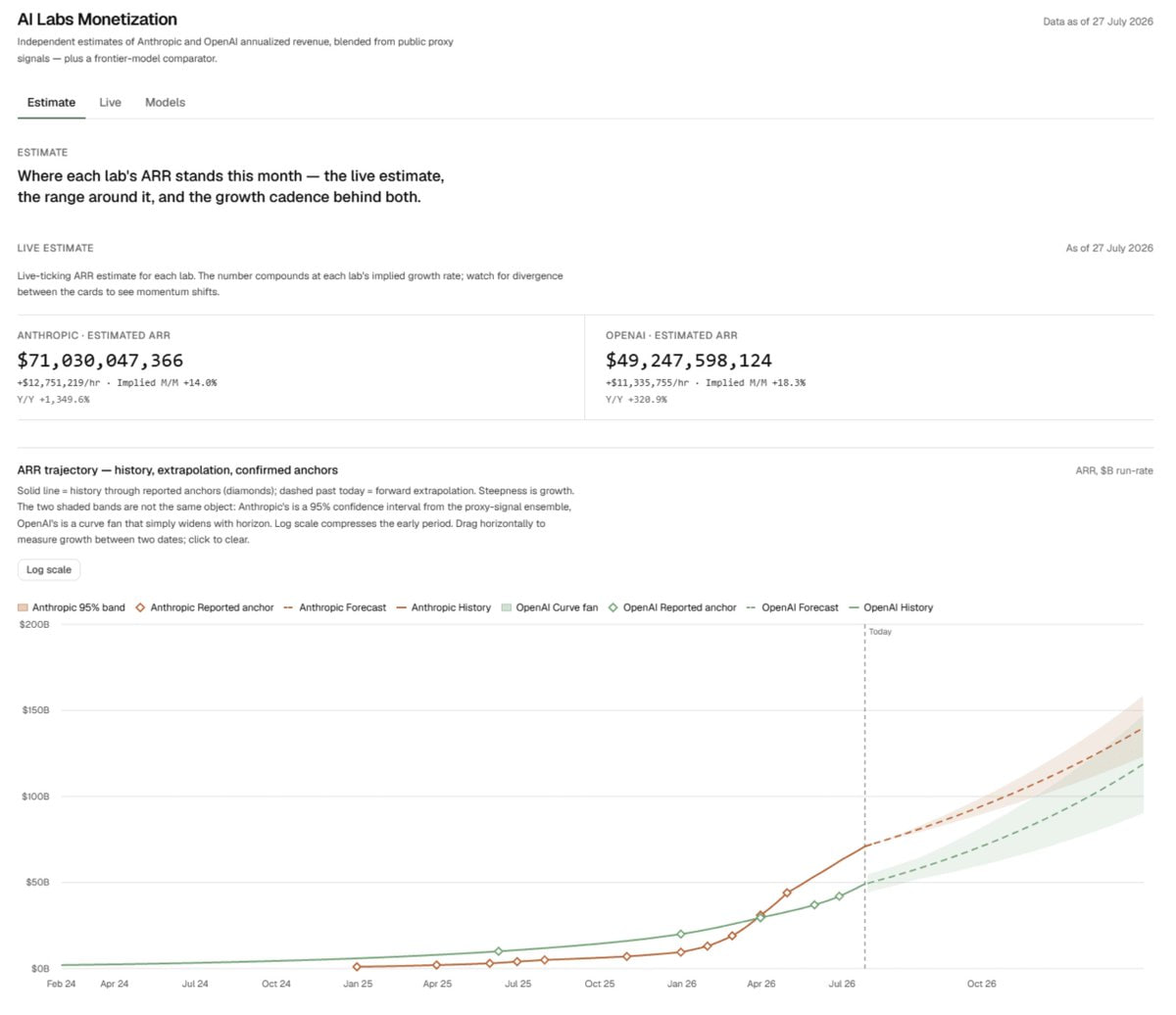1176x1015 pixels.
Task: Click the $50B y-axis label
Action: 38,883
